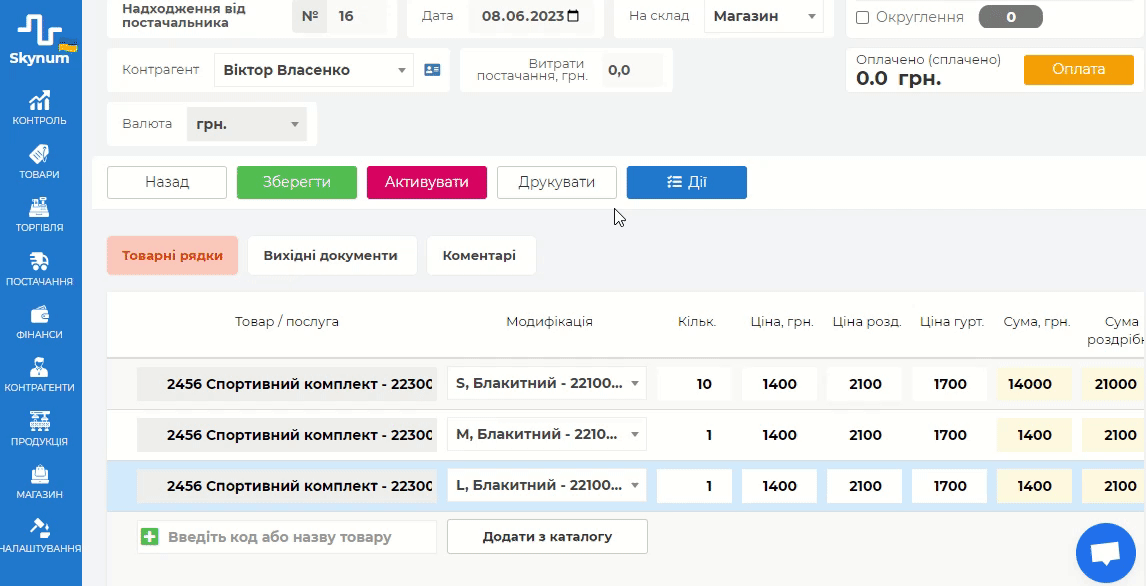Switch to Коментарі tab
This screenshot has width=1146, height=586.
481,256
